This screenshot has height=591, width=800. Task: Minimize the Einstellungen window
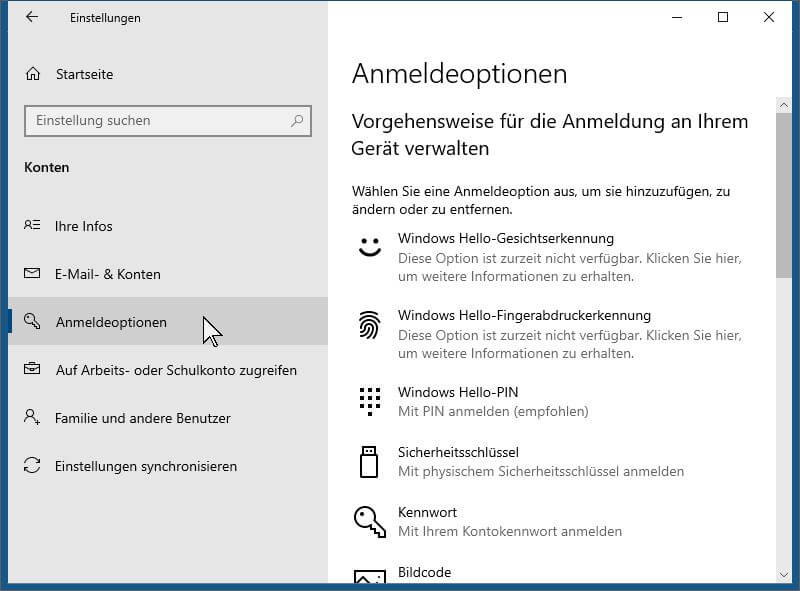(x=677, y=17)
